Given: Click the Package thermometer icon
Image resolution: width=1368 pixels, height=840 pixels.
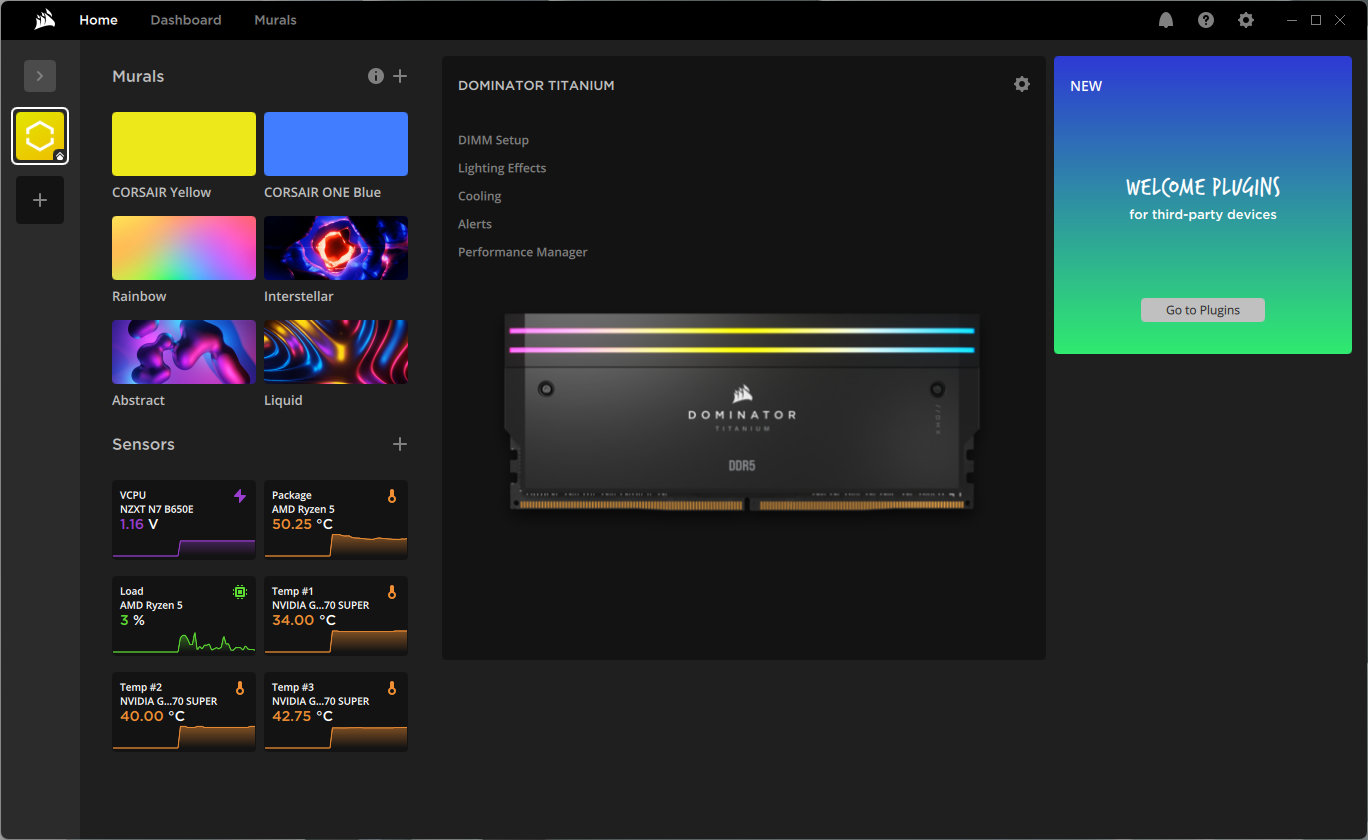Looking at the screenshot, I should coord(392,496).
